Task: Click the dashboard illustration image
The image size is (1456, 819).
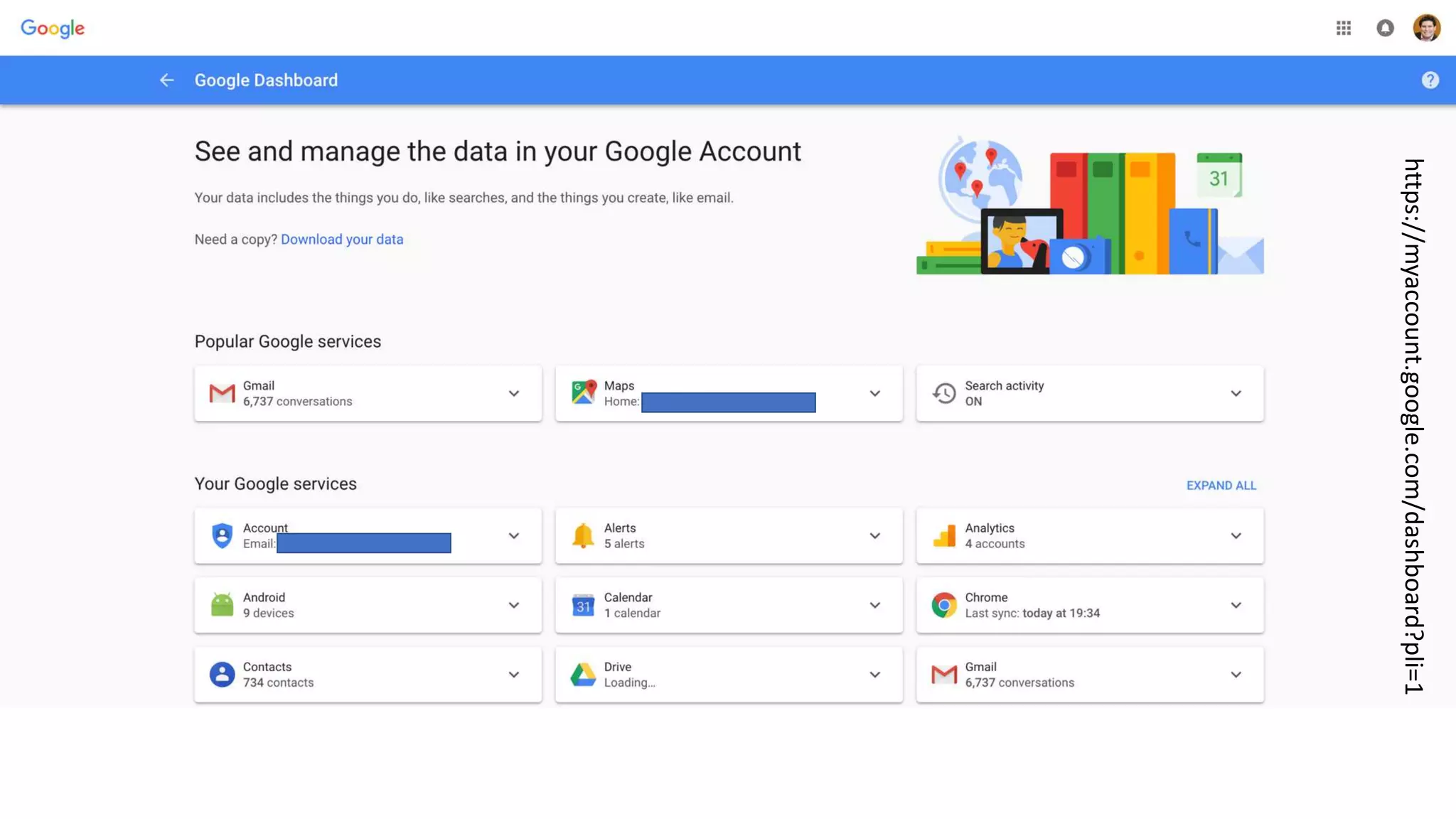Action: 1090,205
